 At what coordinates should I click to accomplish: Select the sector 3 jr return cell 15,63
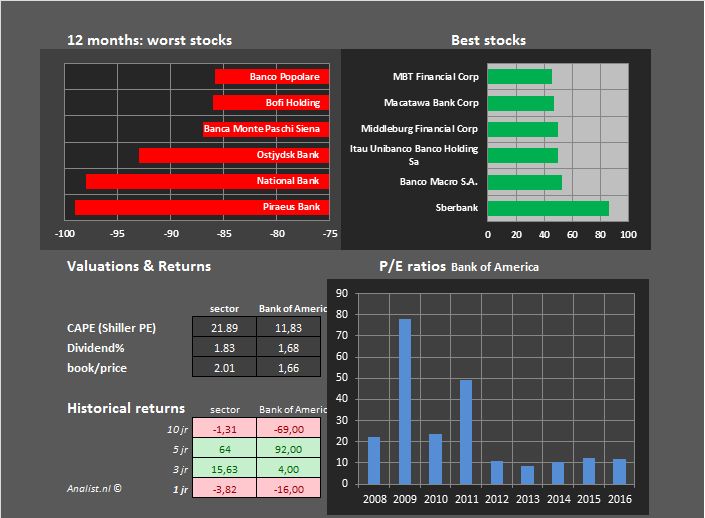tap(224, 469)
